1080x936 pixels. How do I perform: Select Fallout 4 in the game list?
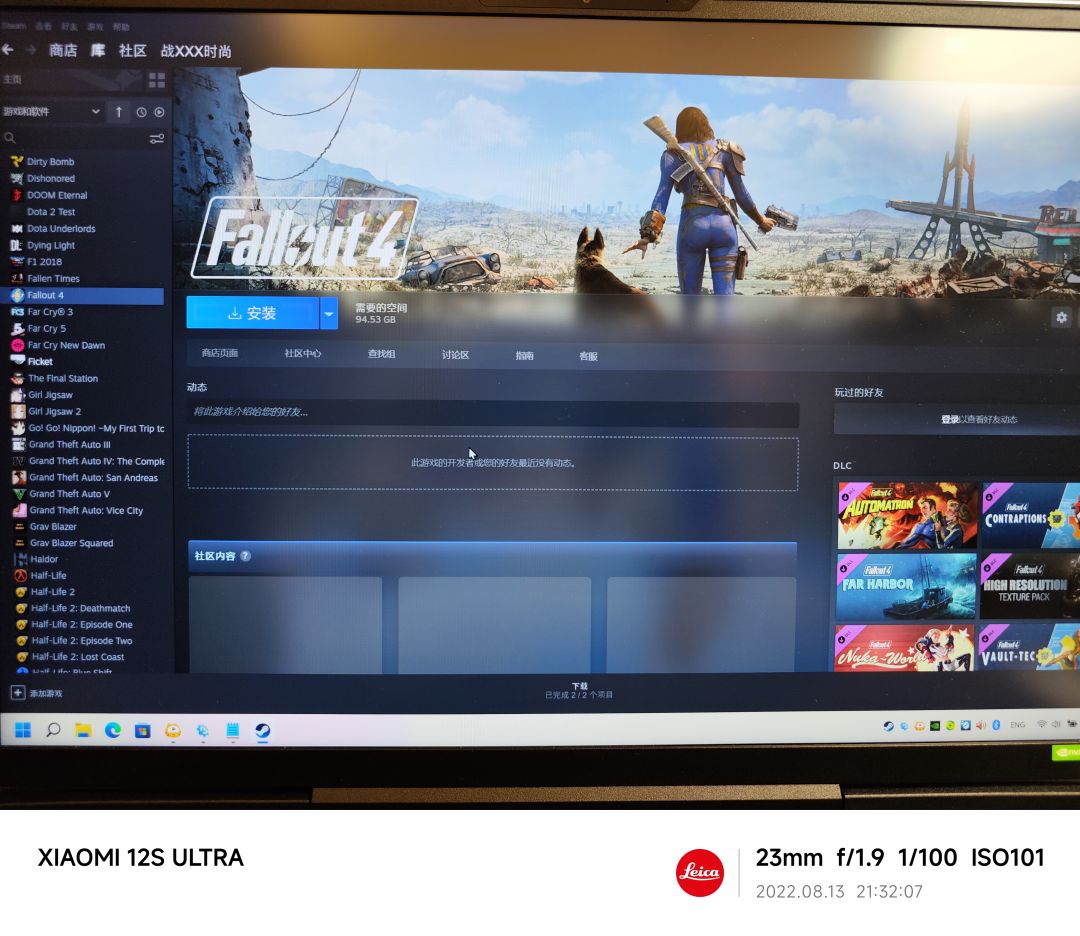click(82, 295)
